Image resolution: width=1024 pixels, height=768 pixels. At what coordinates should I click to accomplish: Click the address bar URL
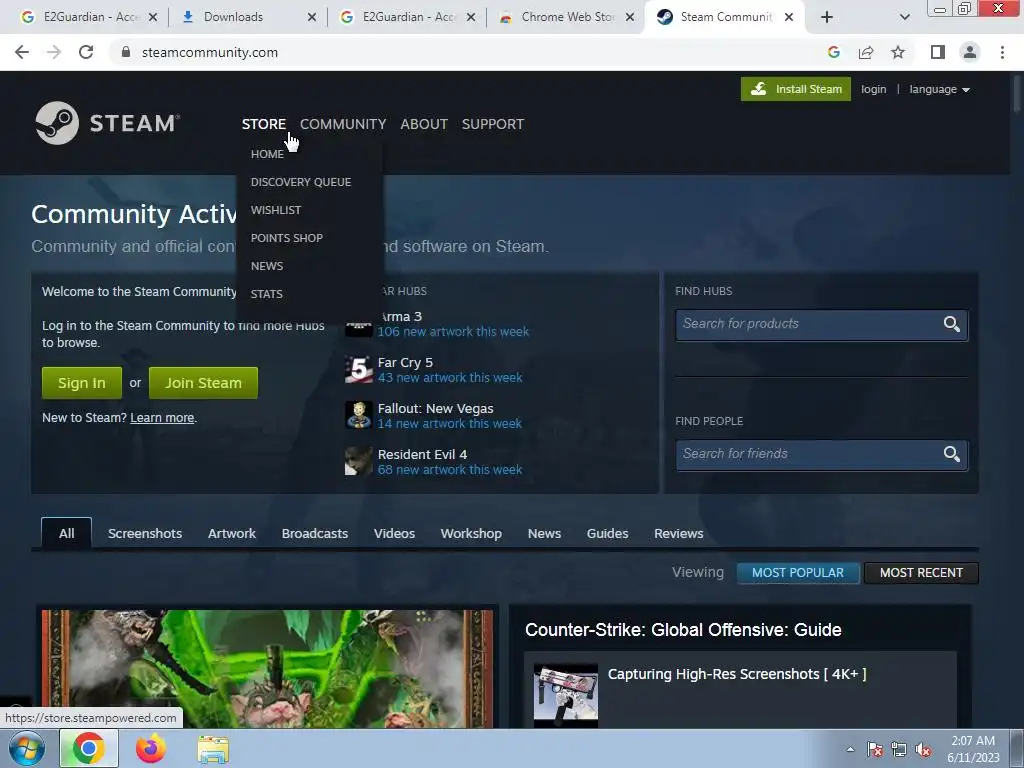click(x=210, y=52)
